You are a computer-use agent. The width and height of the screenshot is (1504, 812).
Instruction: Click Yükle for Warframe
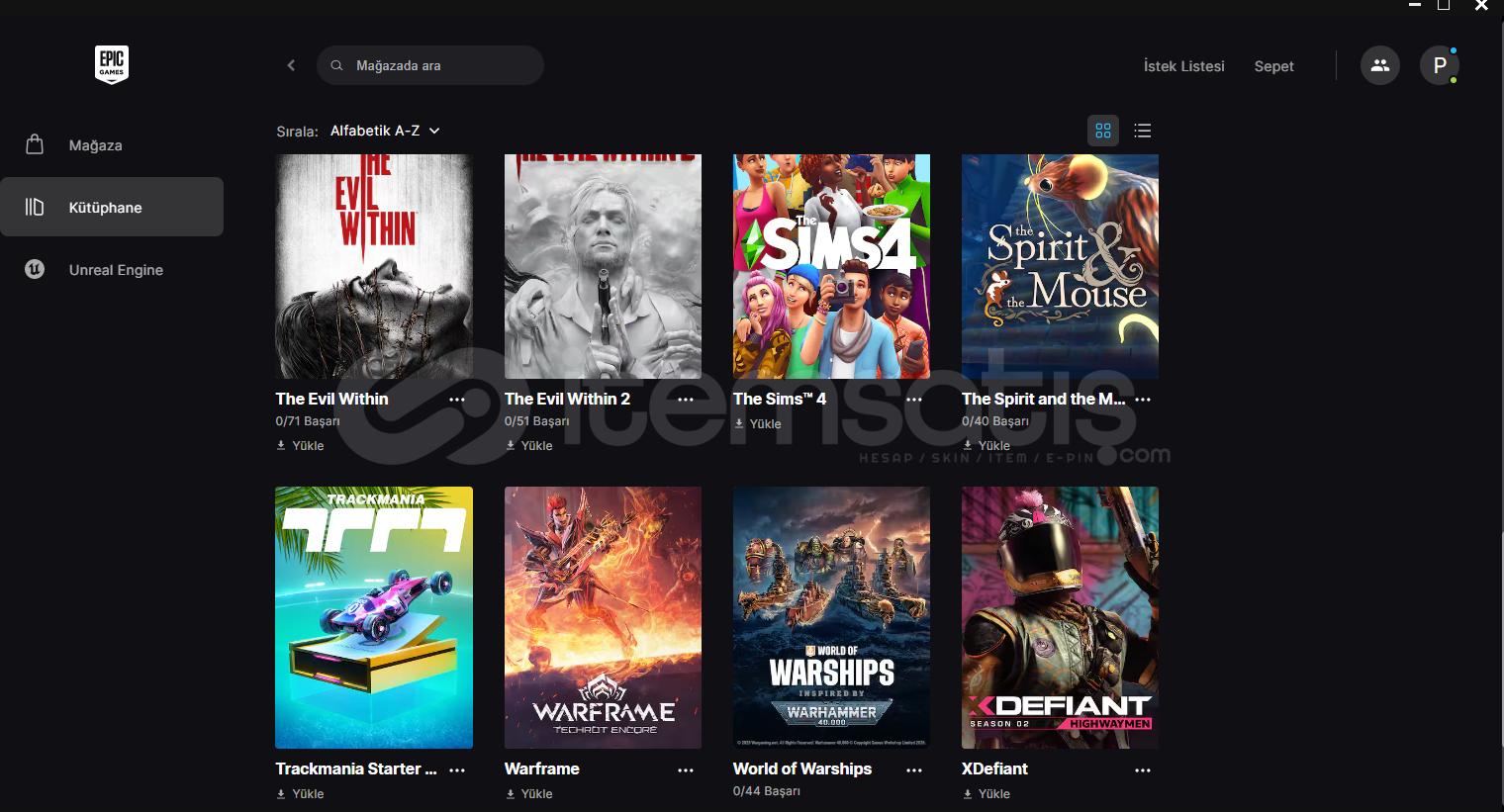click(536, 794)
